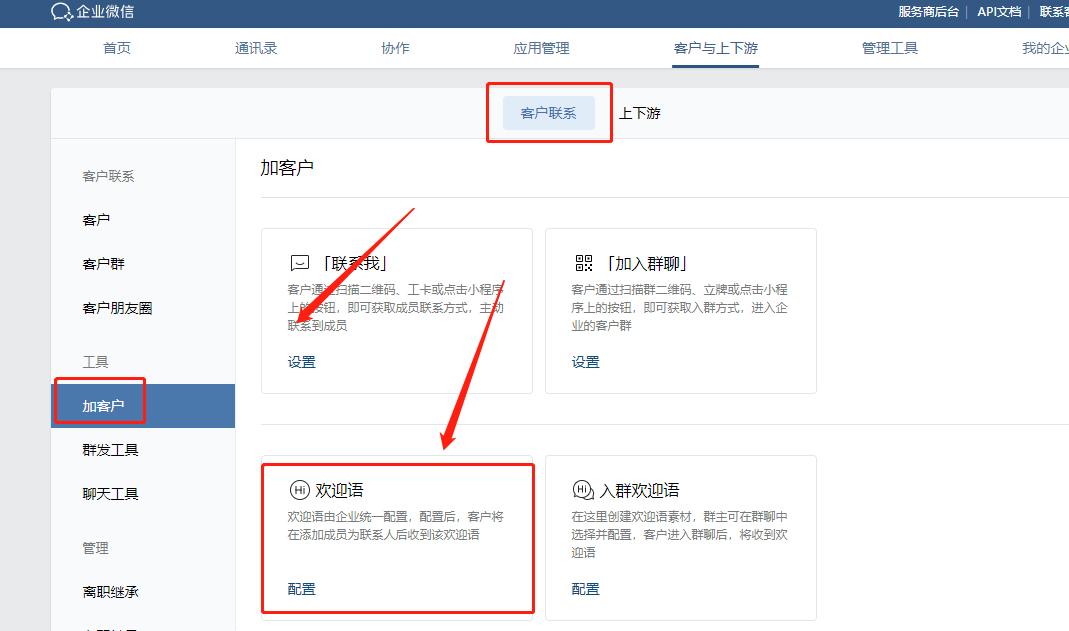Viewport: 1069px width, 631px height.
Task: Open 离职继承 under 管理
Action: tap(112, 591)
